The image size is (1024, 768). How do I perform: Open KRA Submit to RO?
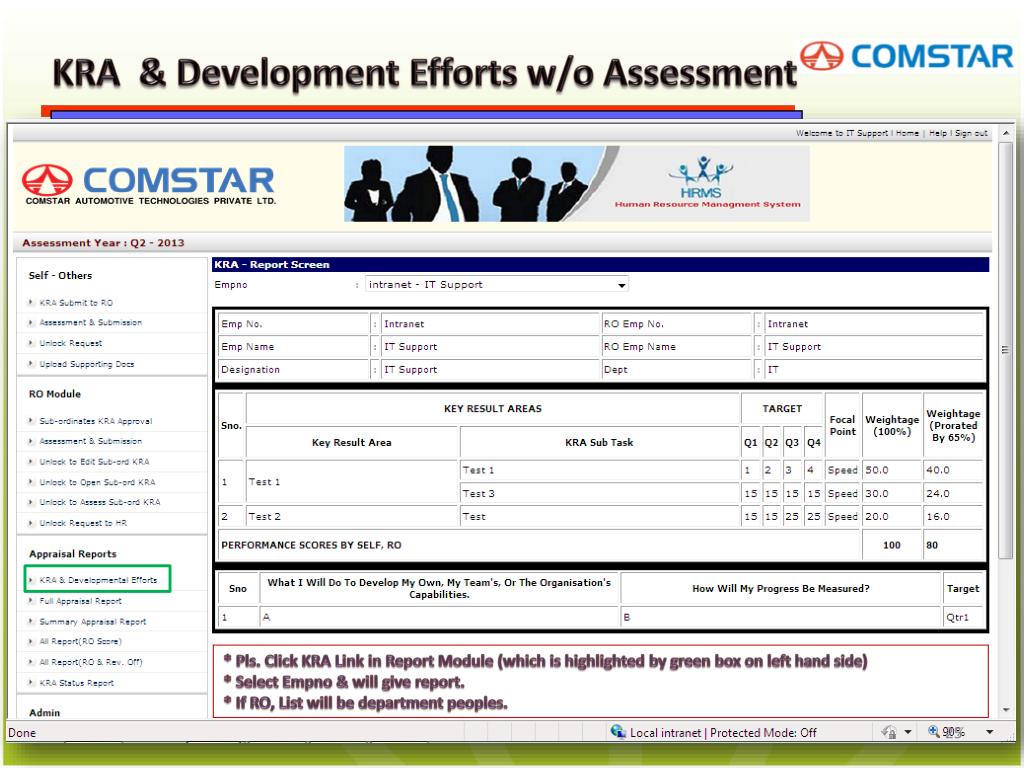click(76, 303)
